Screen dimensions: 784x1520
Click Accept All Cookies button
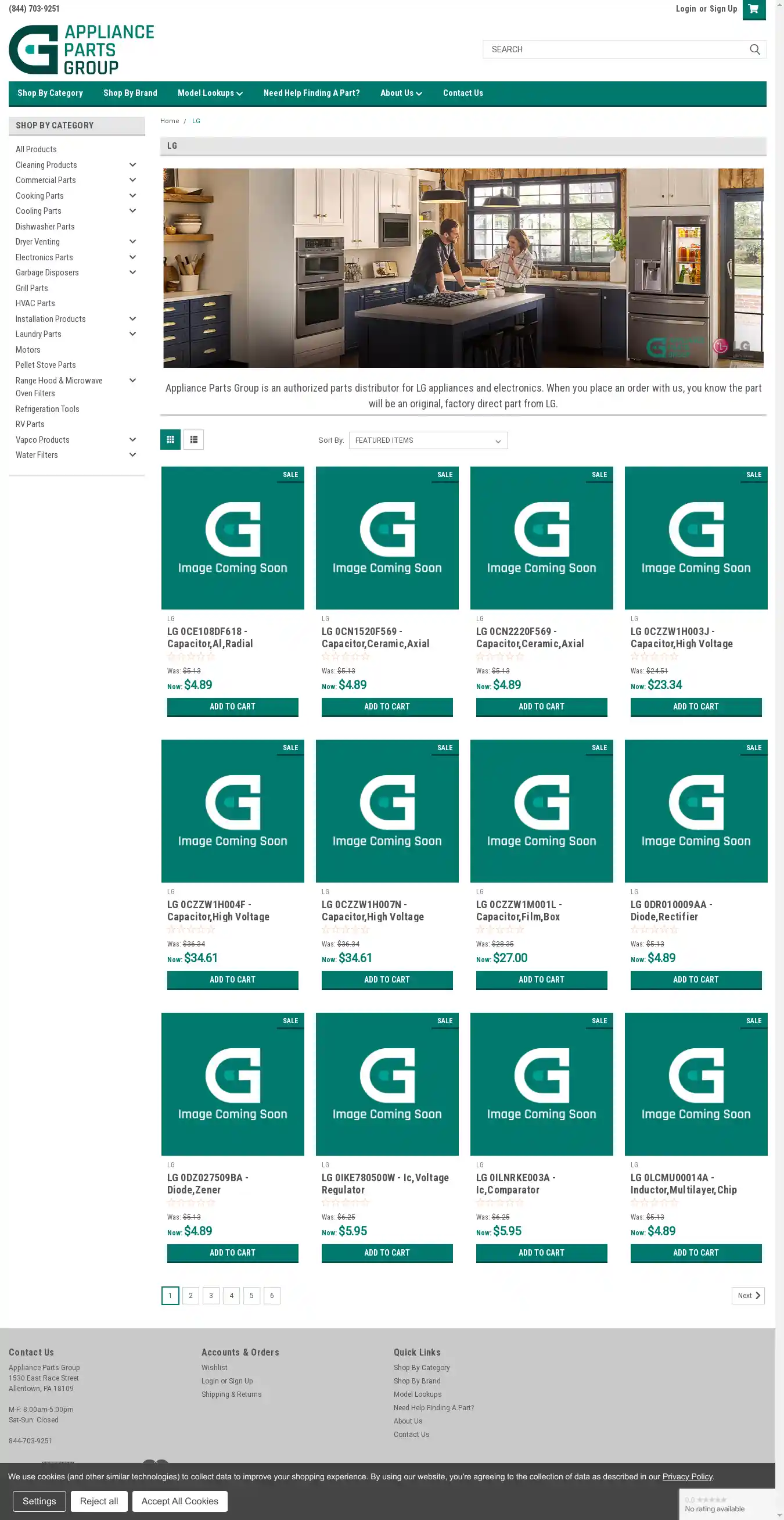pyautogui.click(x=179, y=1501)
